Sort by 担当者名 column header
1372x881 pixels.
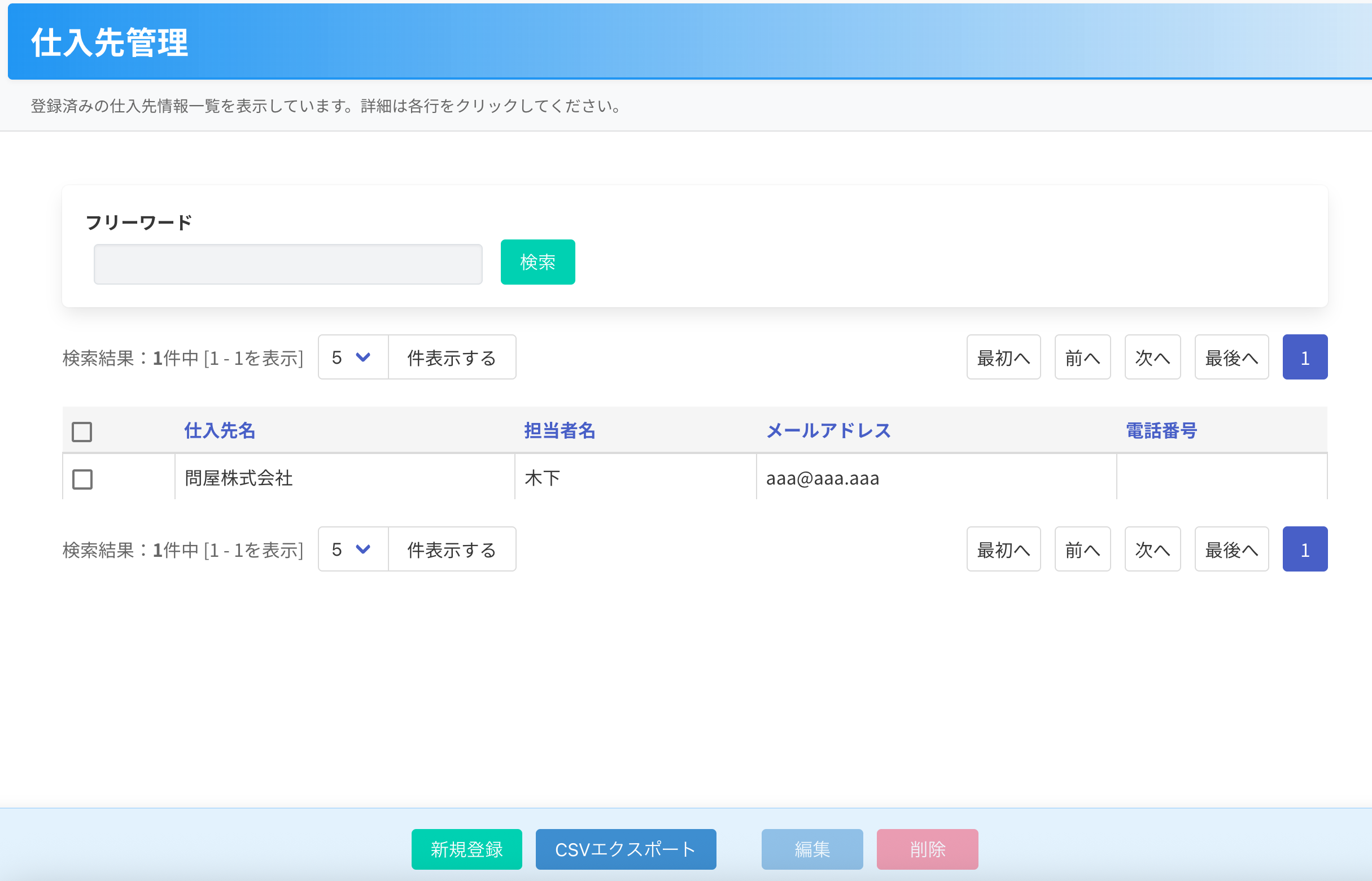tap(560, 430)
